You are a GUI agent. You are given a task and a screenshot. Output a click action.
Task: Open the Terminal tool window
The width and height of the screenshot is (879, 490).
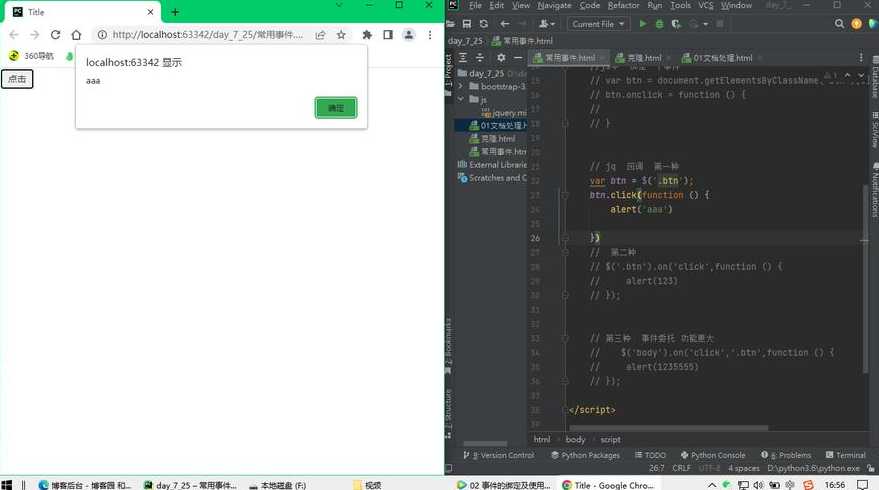(846, 455)
